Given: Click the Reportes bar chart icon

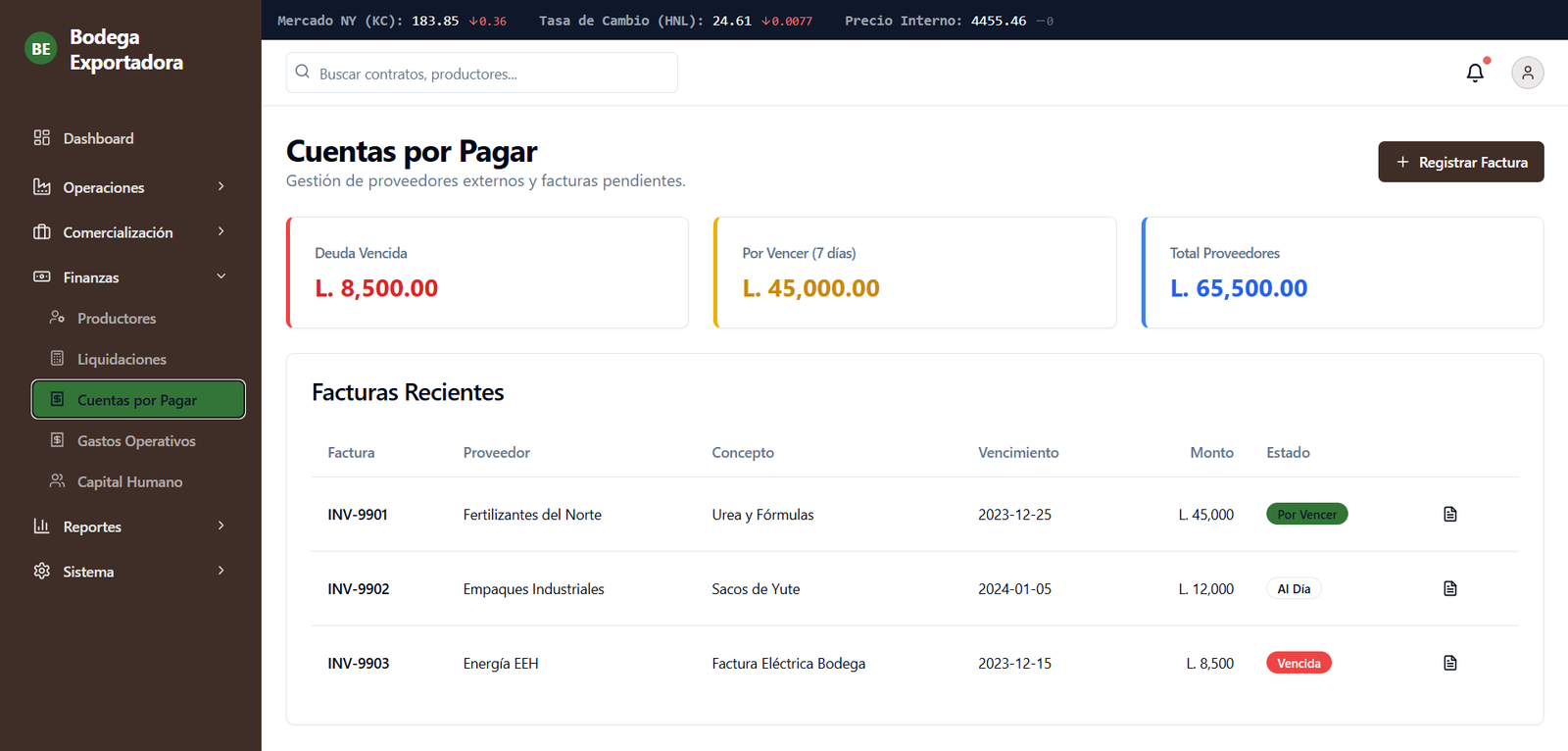Looking at the screenshot, I should coord(41,526).
